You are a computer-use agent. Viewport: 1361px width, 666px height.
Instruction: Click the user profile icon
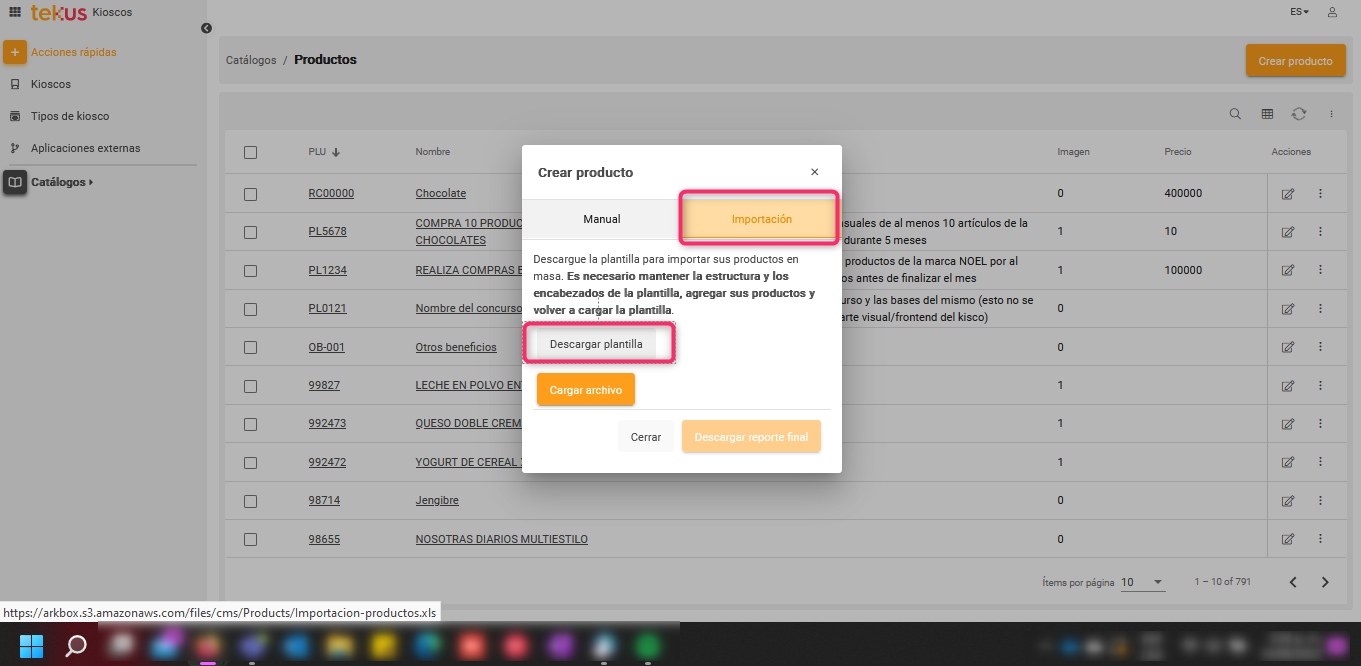(x=1332, y=12)
